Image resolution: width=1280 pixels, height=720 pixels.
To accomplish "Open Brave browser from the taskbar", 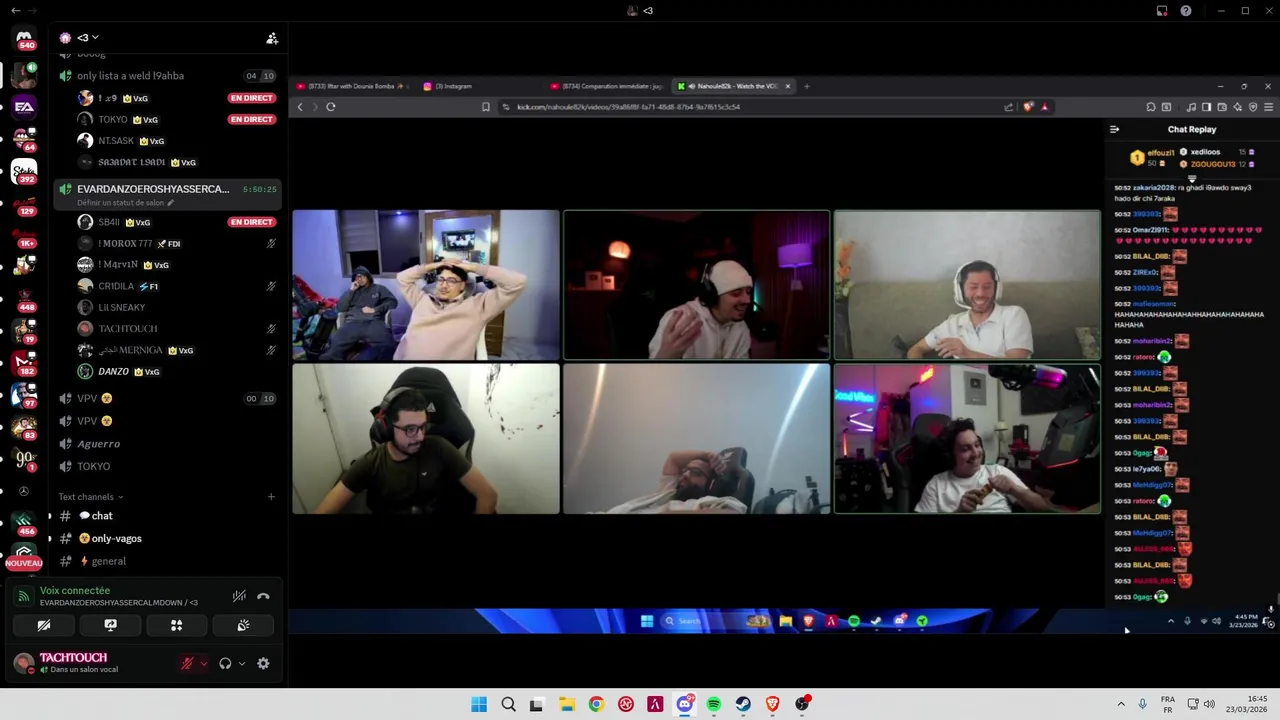I will 772,704.
